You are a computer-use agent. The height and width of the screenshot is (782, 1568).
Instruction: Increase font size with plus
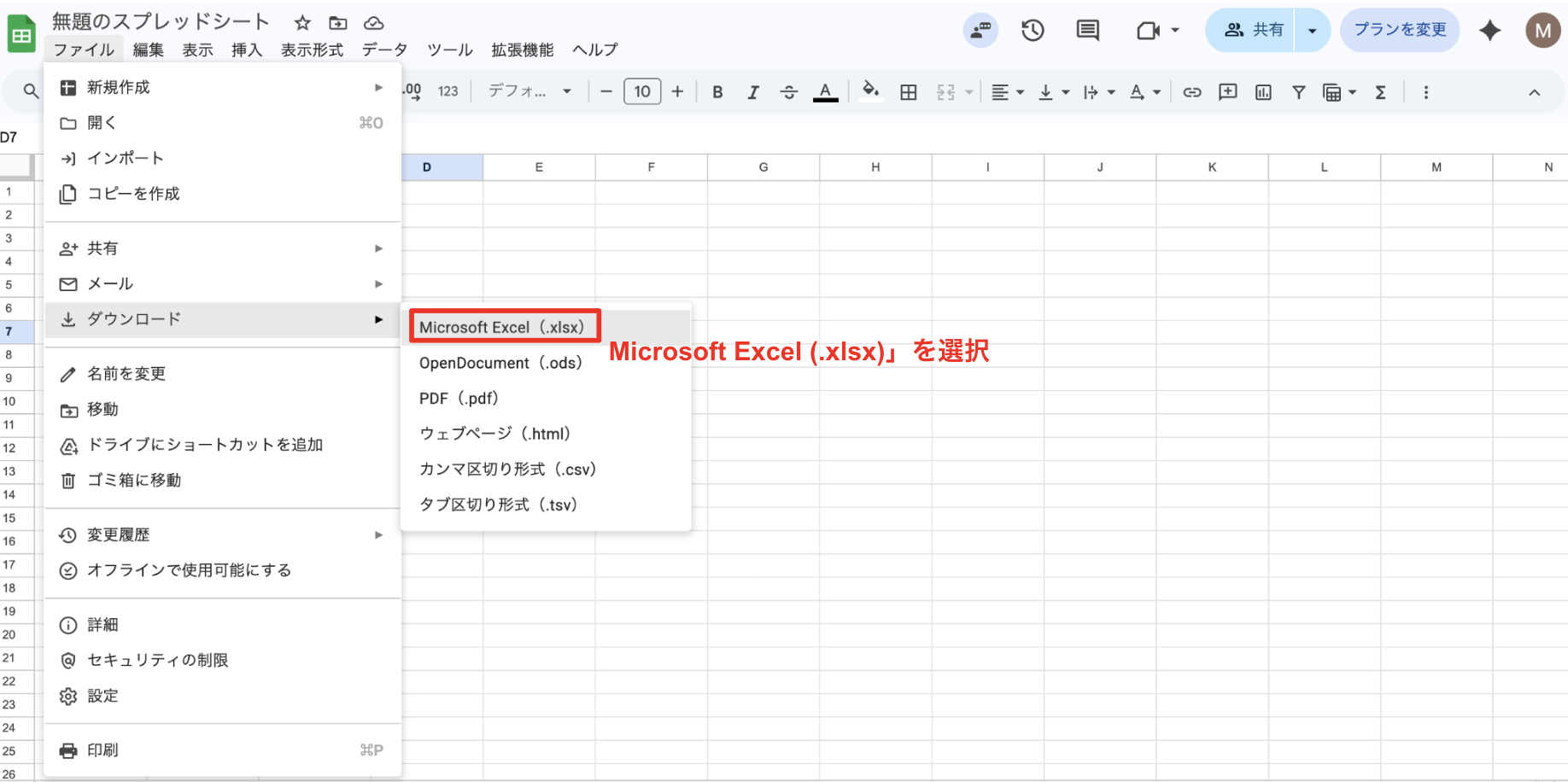pyautogui.click(x=678, y=91)
